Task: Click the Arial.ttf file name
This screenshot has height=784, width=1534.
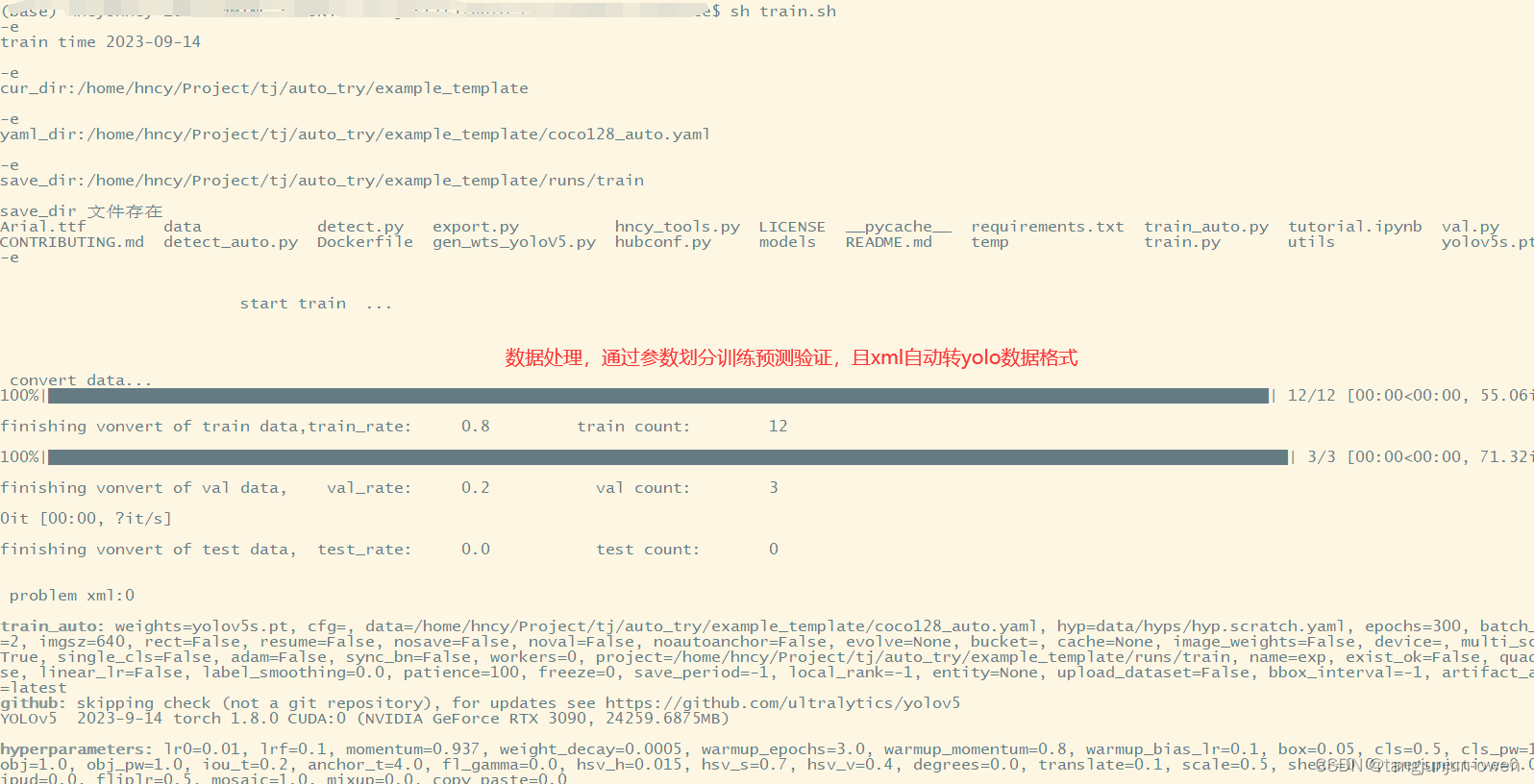Action: [x=43, y=227]
